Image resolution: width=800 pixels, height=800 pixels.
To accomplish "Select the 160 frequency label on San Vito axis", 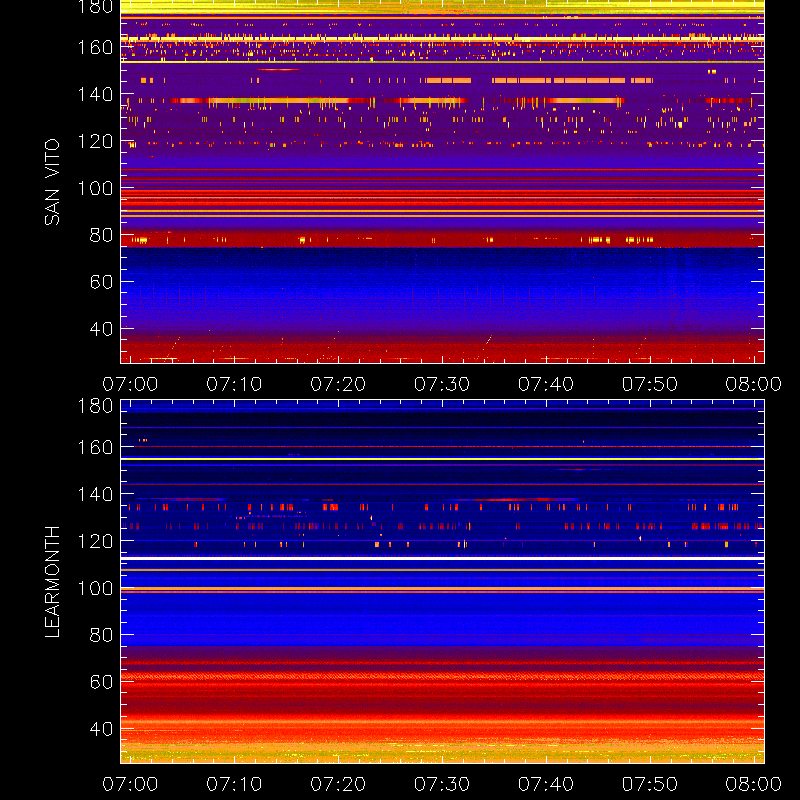I will pos(95,47).
